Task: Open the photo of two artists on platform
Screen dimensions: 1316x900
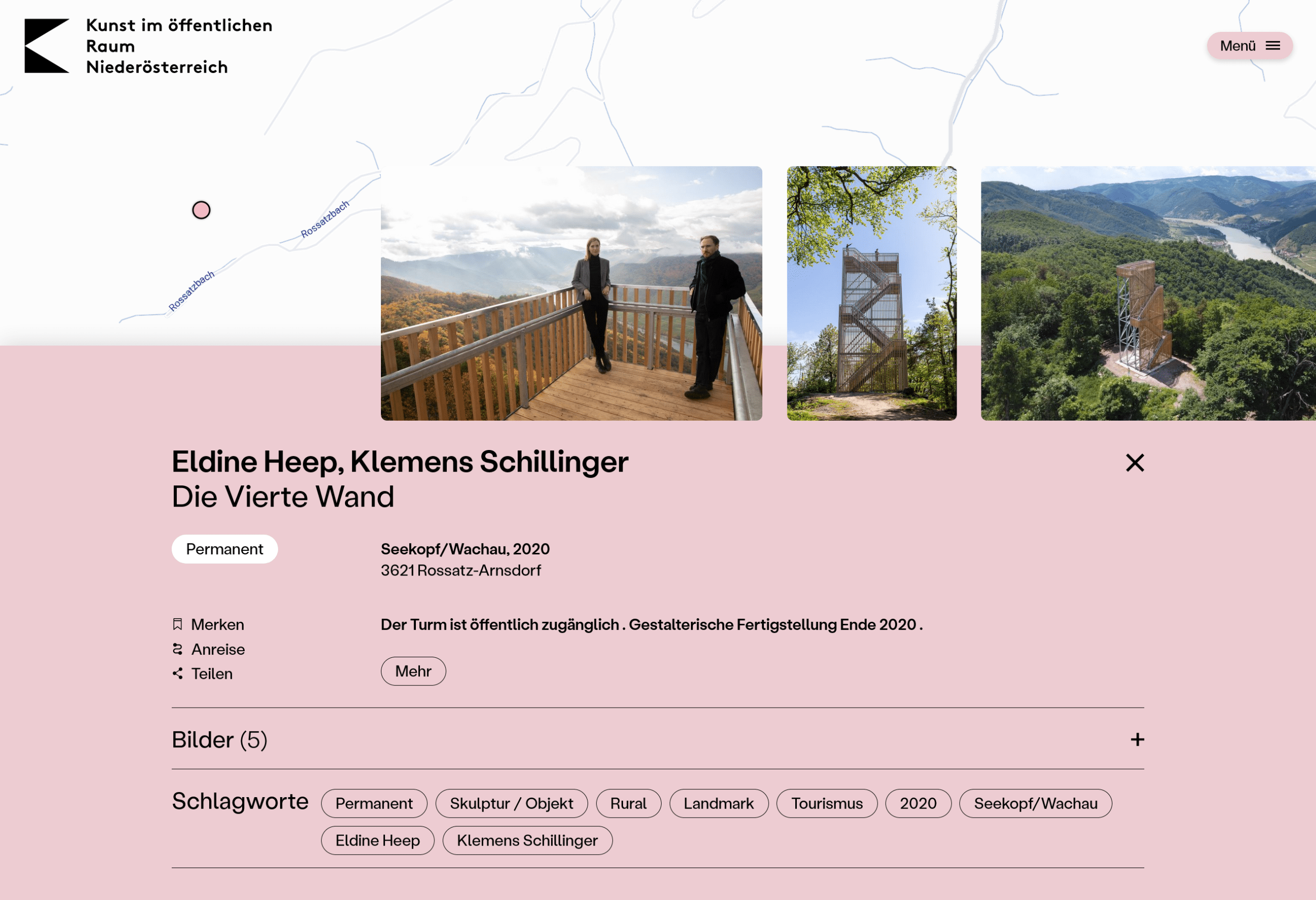Action: 571,293
